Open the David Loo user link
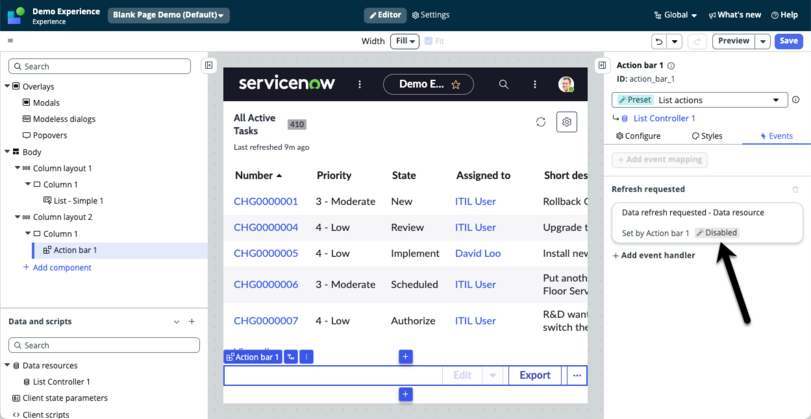 [478, 253]
